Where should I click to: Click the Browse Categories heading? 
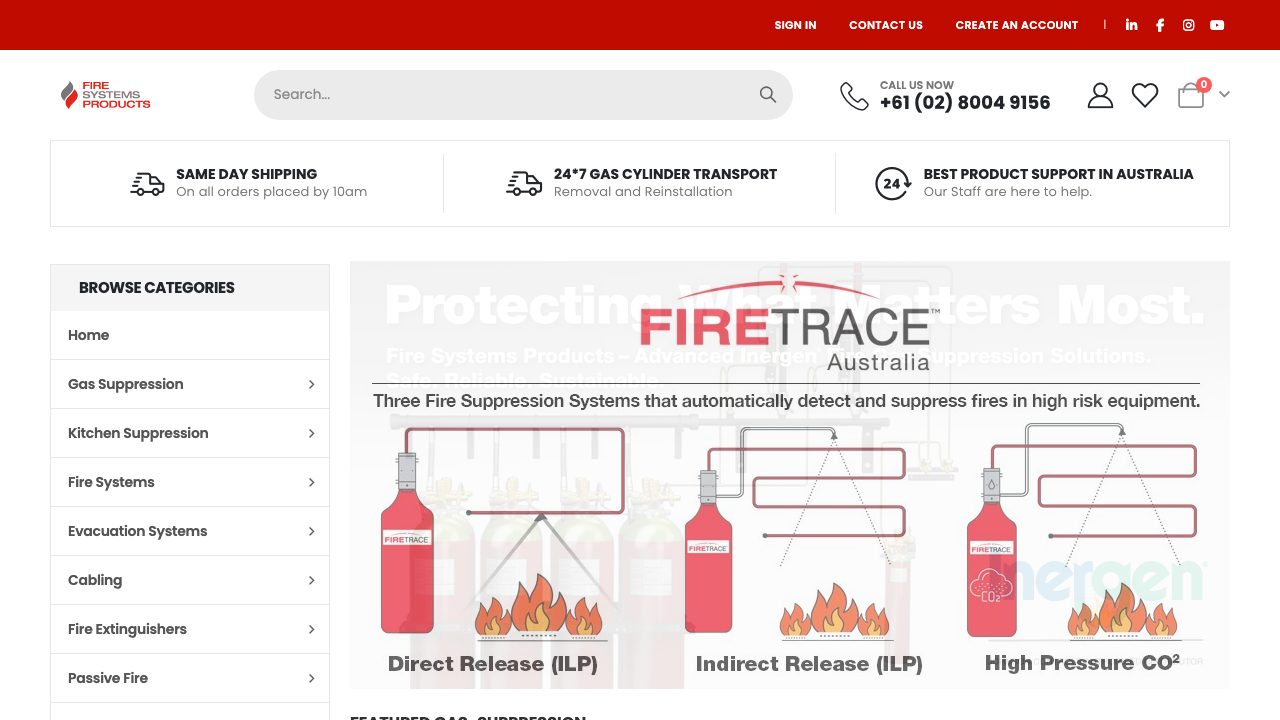(x=157, y=287)
